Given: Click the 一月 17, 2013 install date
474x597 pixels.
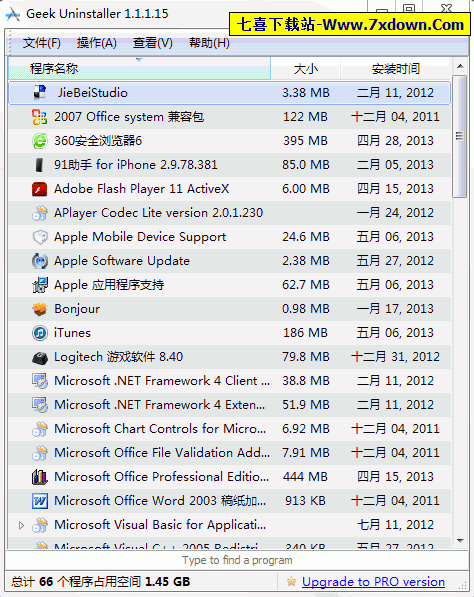Looking at the screenshot, I should (x=395, y=308).
